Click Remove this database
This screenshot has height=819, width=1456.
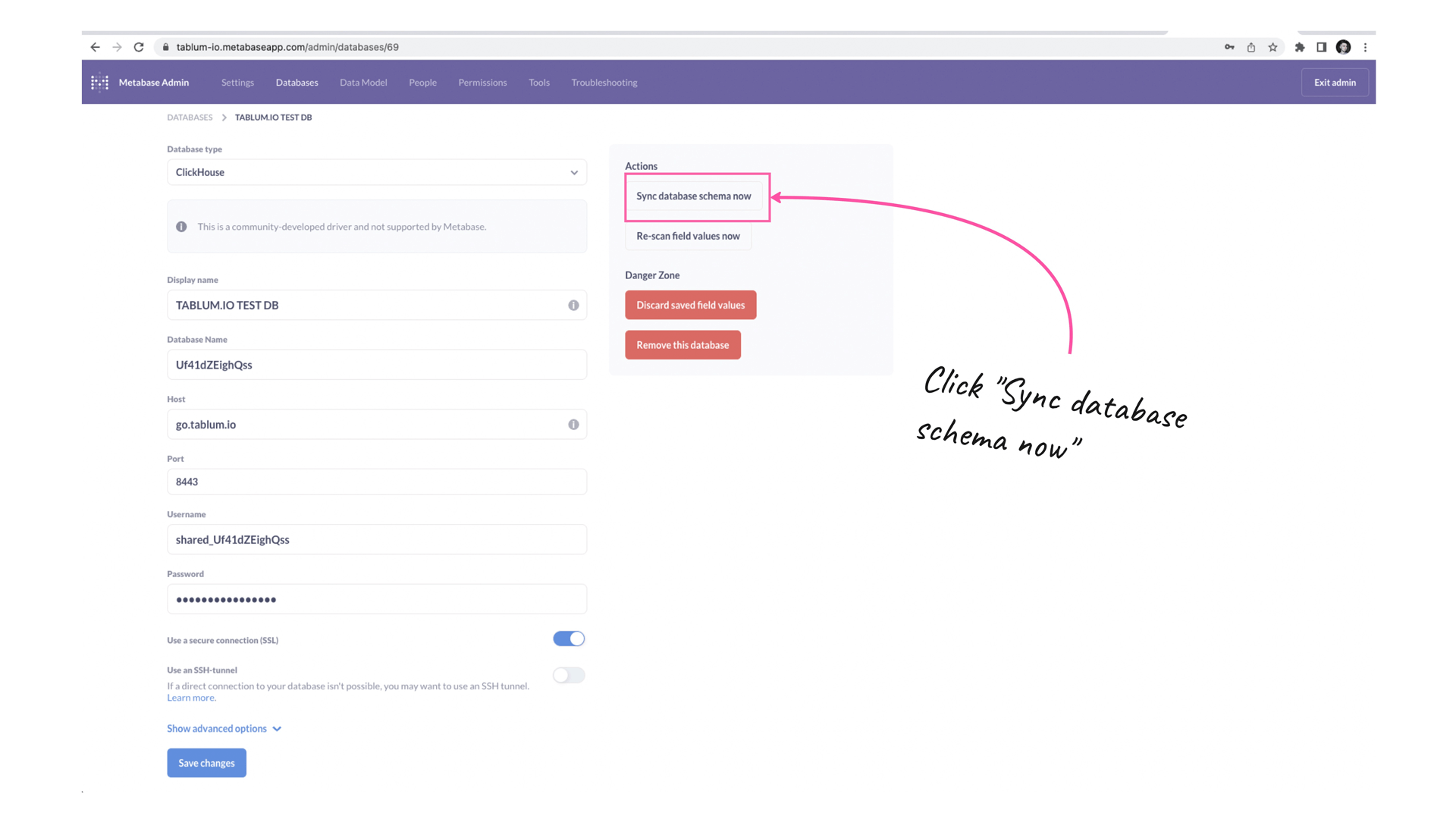682,345
